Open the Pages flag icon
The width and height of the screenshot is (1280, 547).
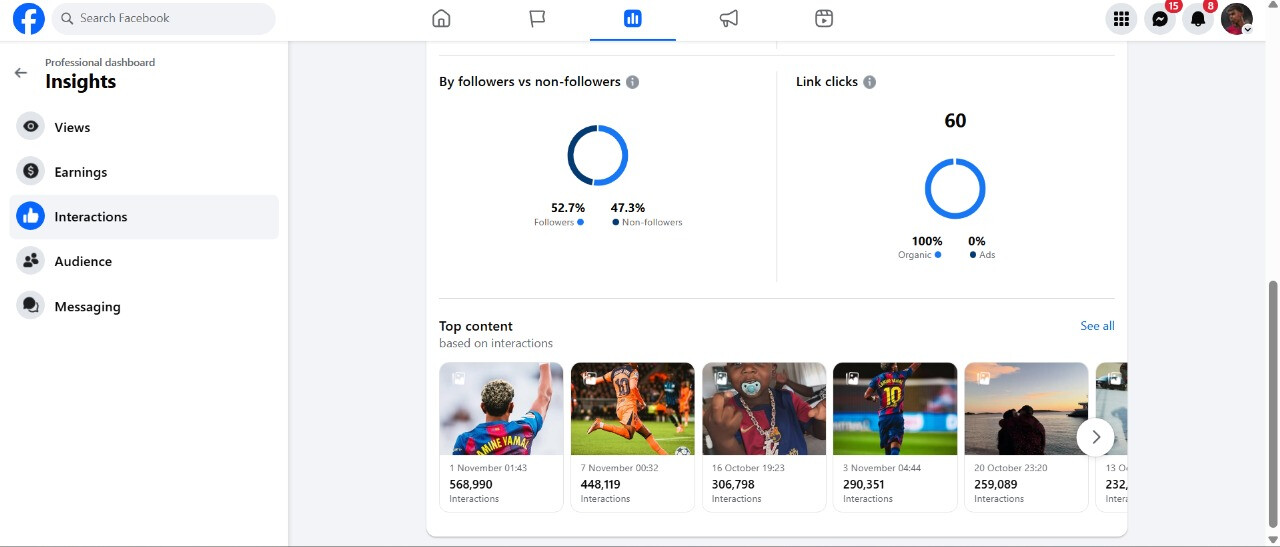pos(537,19)
